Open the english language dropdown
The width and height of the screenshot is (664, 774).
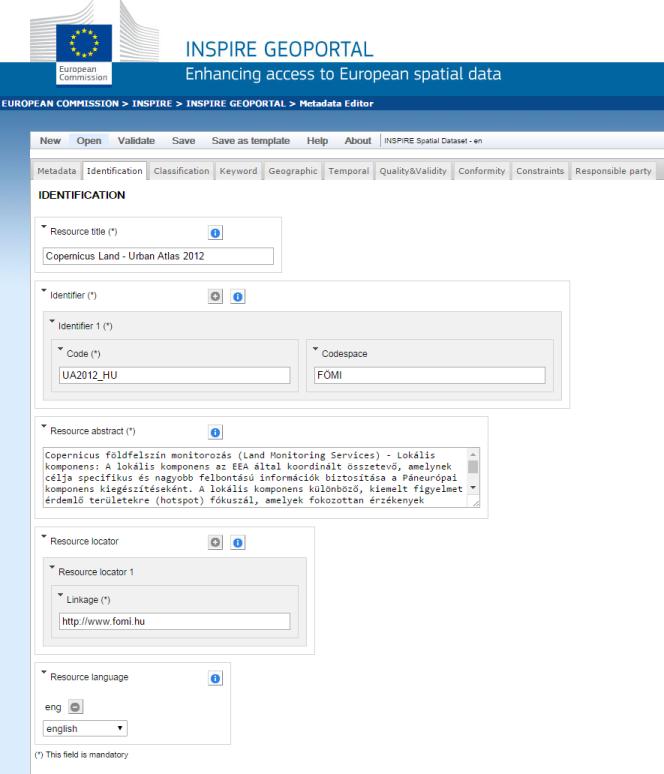pos(85,729)
